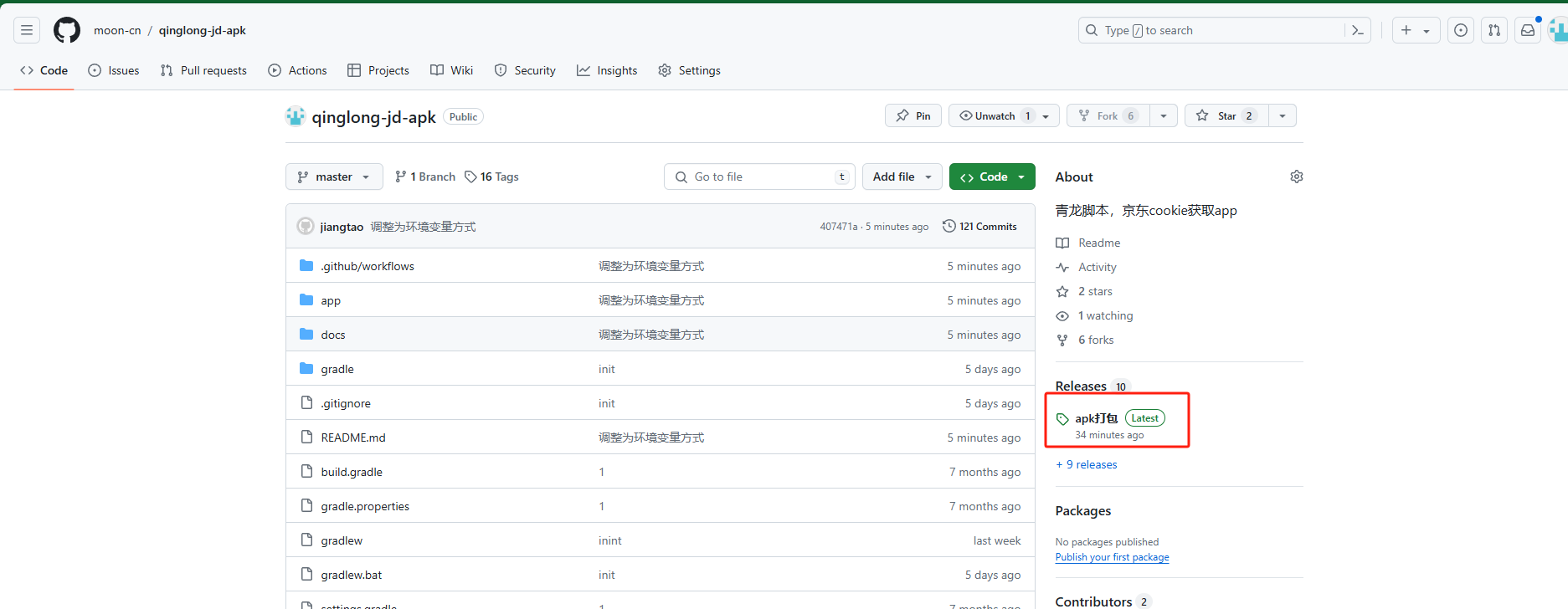Screen dimensions: 1568x609
Task: Click the release tag icon beside apk打包
Action: point(1062,419)
